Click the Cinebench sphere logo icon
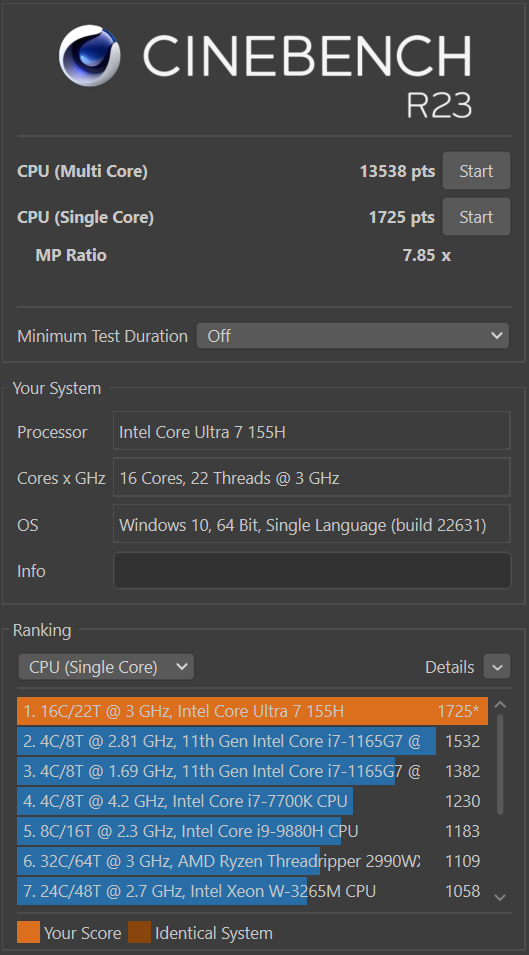This screenshot has height=955, width=529. (x=89, y=56)
